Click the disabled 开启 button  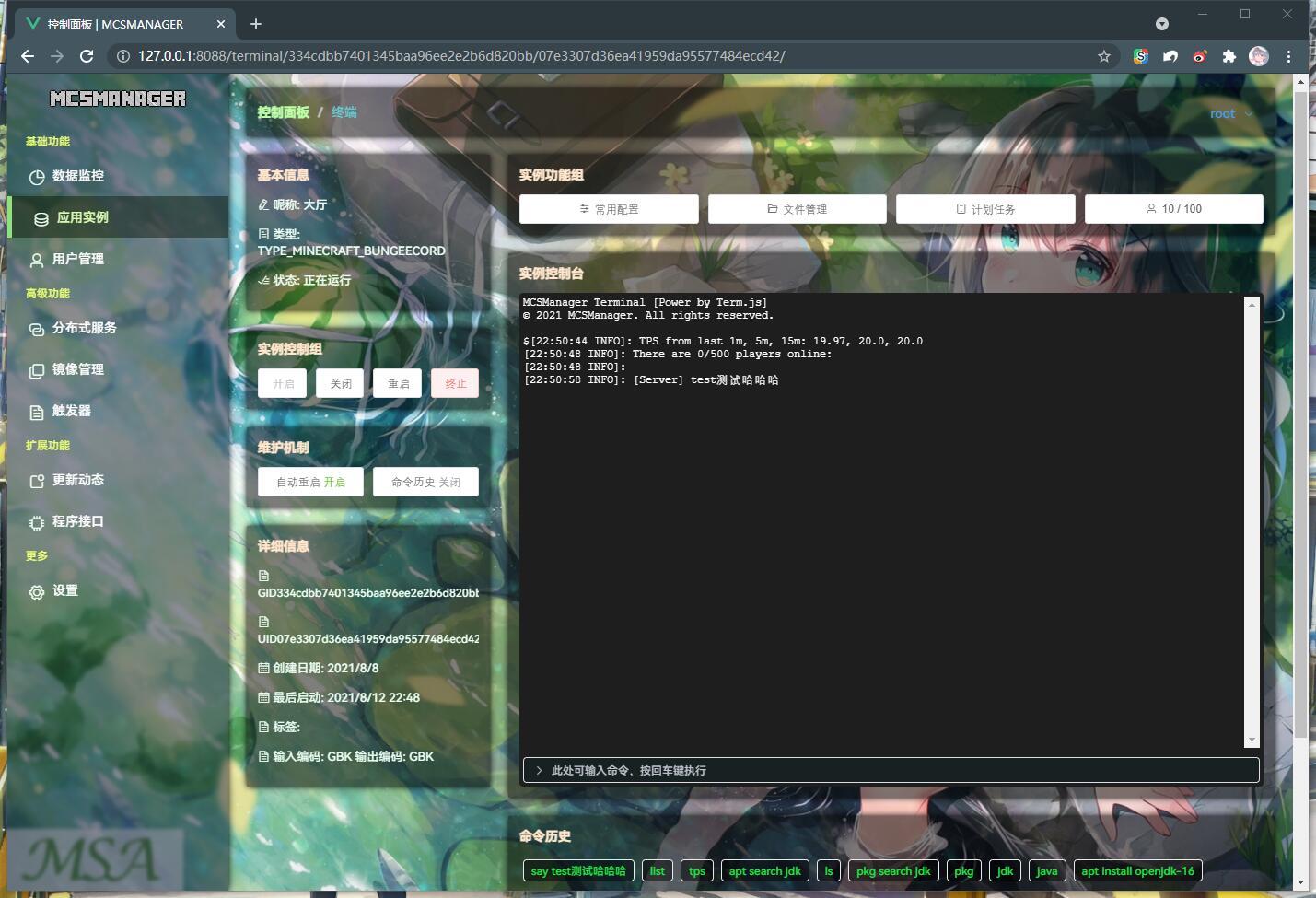283,383
